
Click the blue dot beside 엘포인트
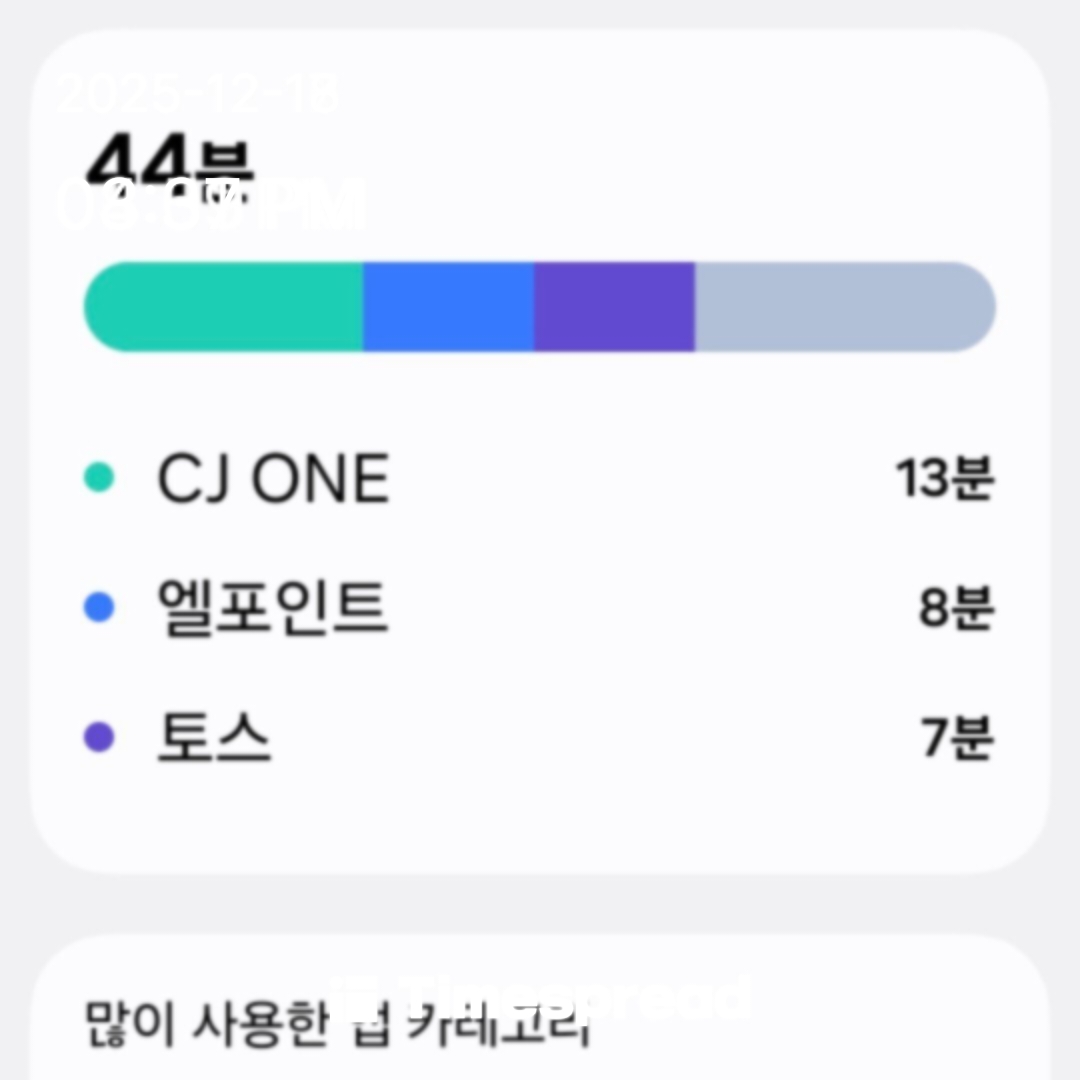tap(99, 608)
